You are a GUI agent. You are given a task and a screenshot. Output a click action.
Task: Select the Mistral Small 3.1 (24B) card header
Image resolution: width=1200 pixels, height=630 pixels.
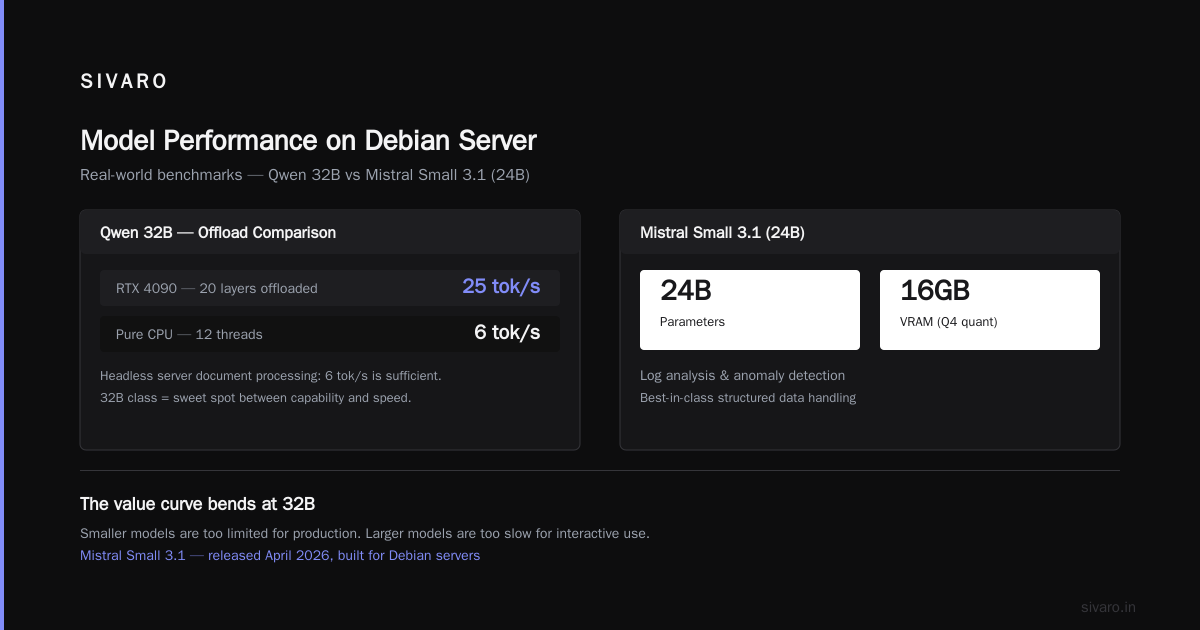[x=722, y=232]
